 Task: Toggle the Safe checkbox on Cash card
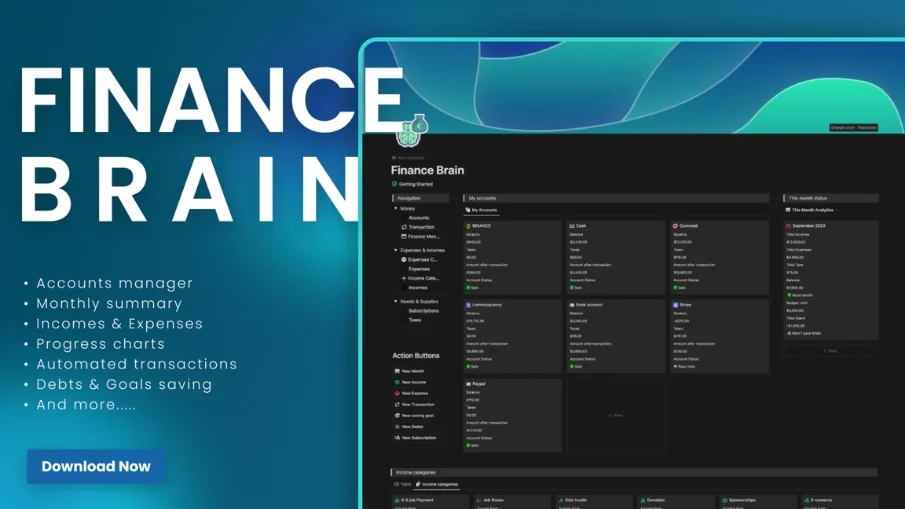[x=572, y=287]
